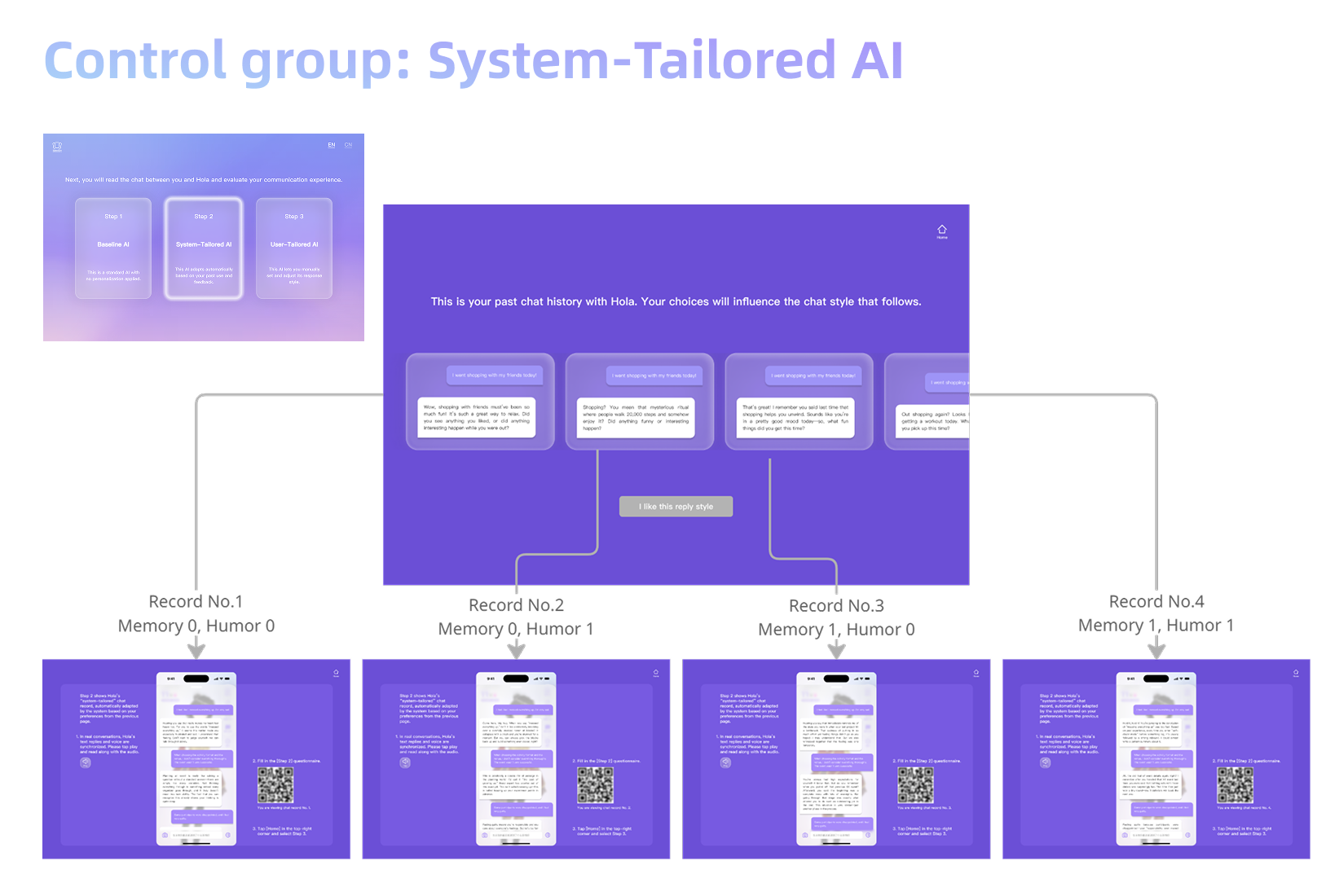This screenshot has width=1339, height=896.
Task: Select the 'That's great! I remember' reply card
Action: pos(799,401)
